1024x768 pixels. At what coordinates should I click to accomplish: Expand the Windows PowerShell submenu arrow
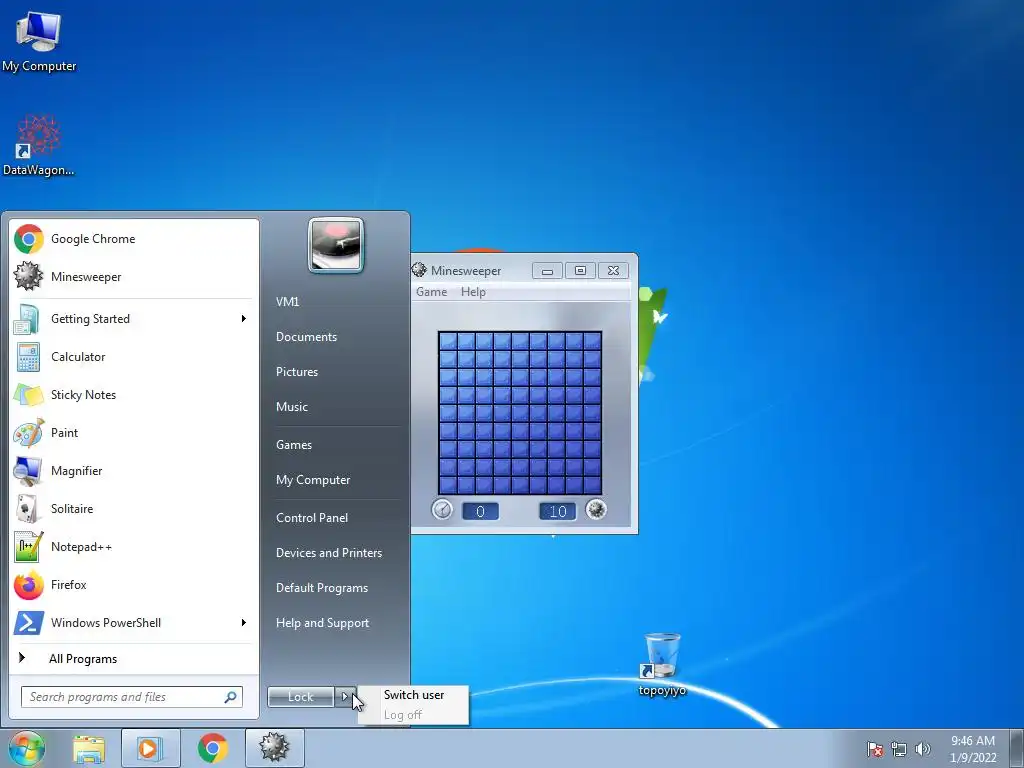[x=244, y=622]
